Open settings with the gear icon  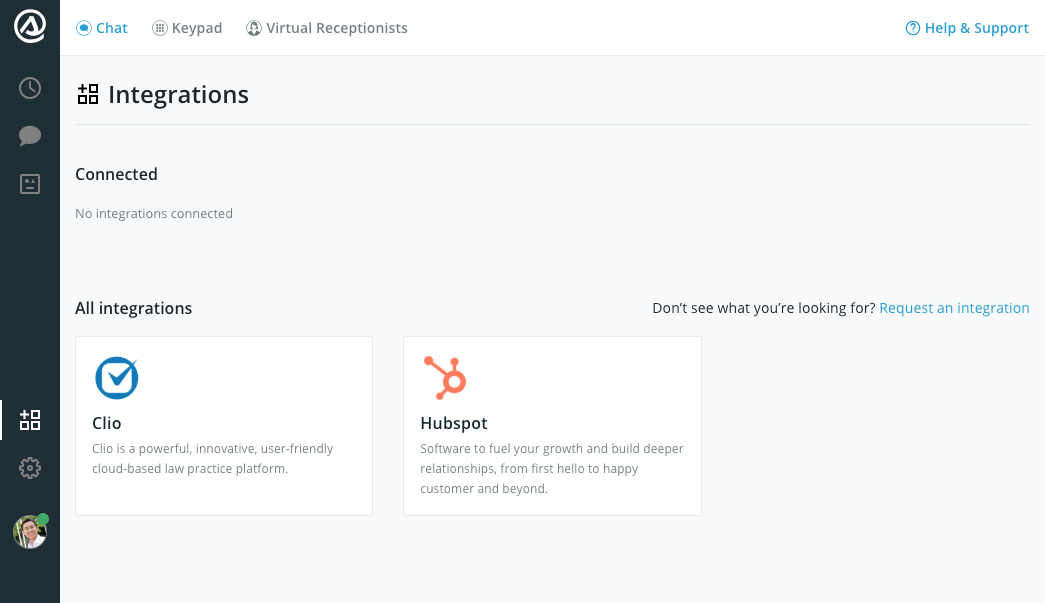click(30, 468)
